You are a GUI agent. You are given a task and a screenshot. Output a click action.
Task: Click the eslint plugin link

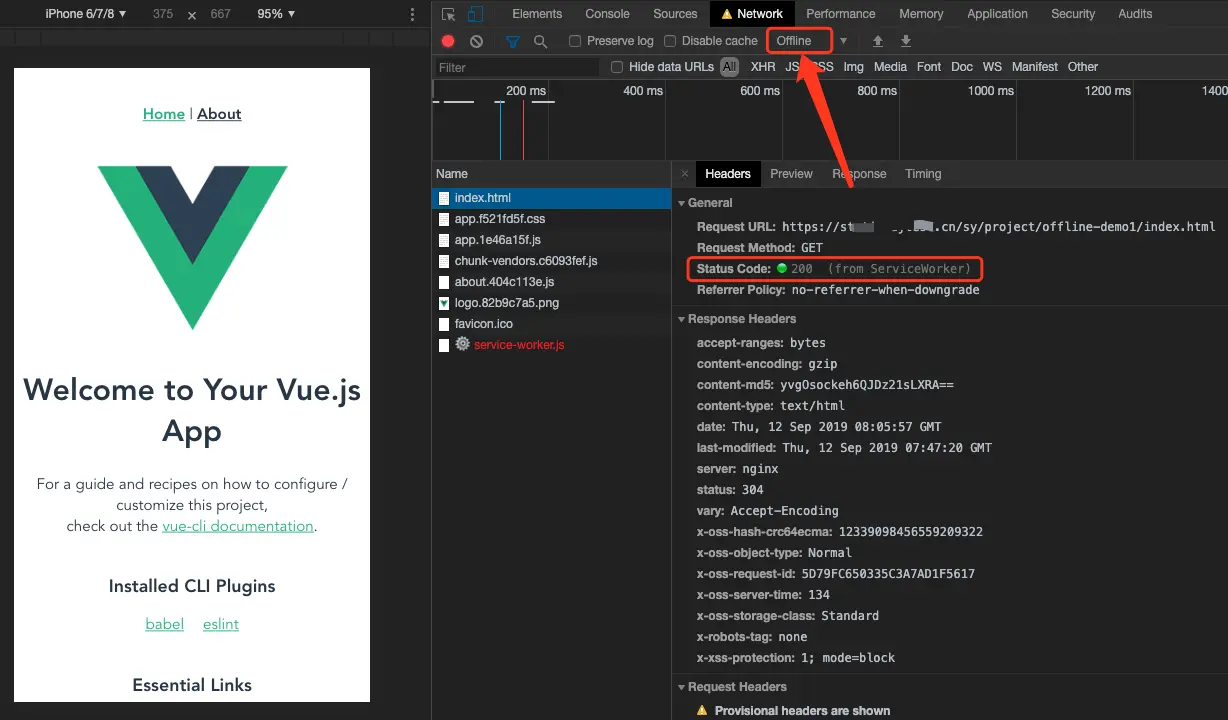coord(221,624)
